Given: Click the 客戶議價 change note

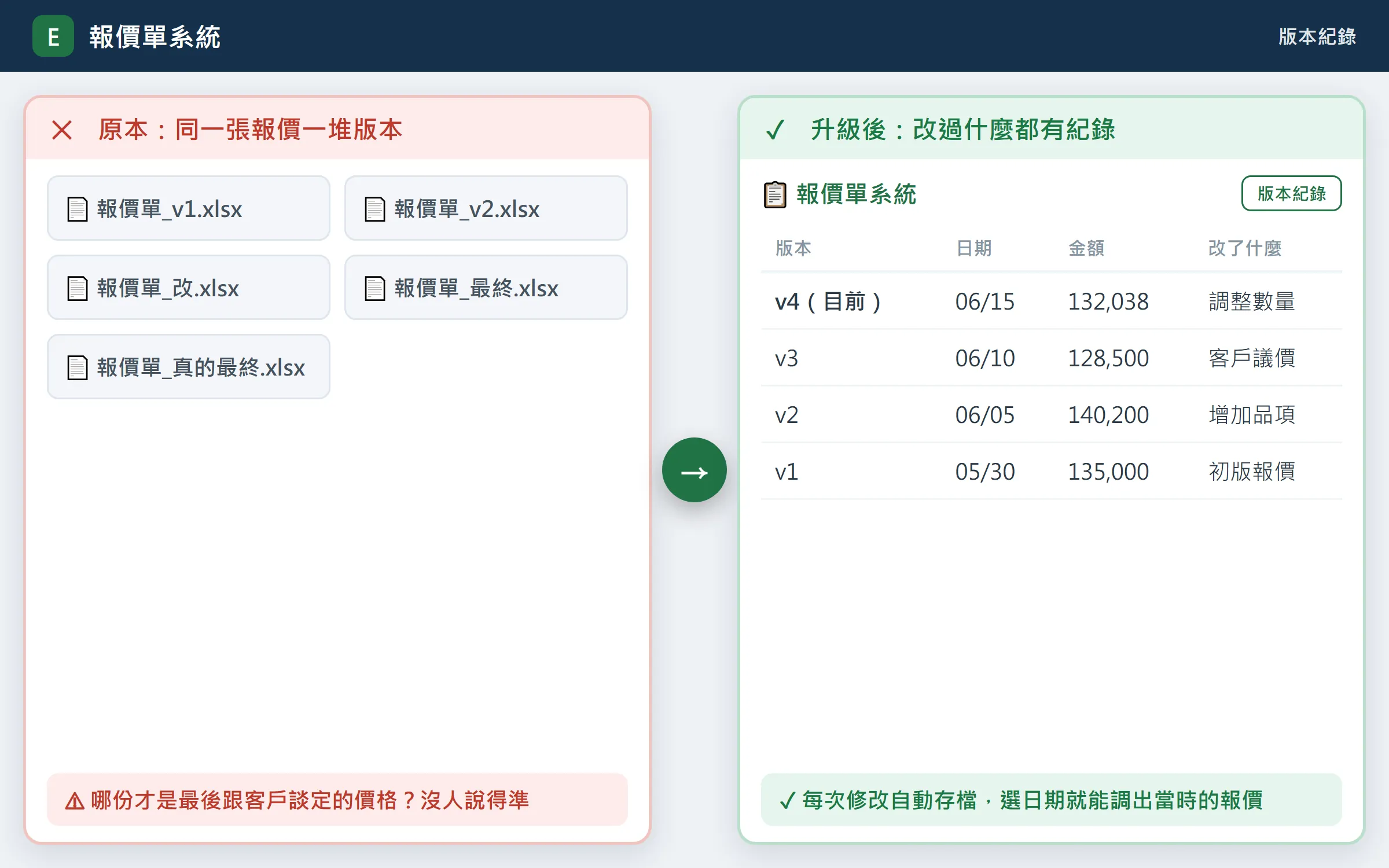Looking at the screenshot, I should (x=1252, y=358).
